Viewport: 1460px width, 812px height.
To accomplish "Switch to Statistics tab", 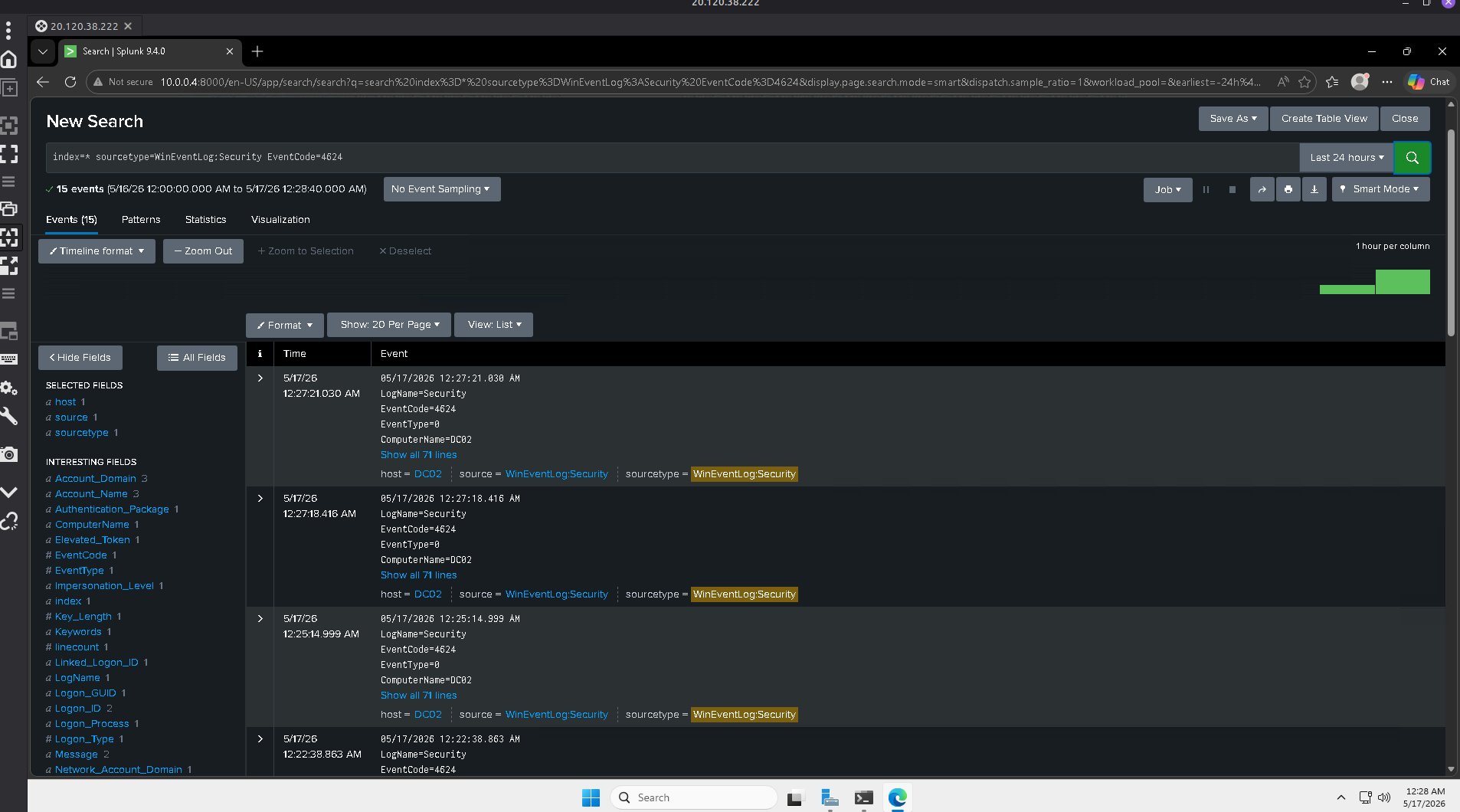I will pyautogui.click(x=205, y=220).
